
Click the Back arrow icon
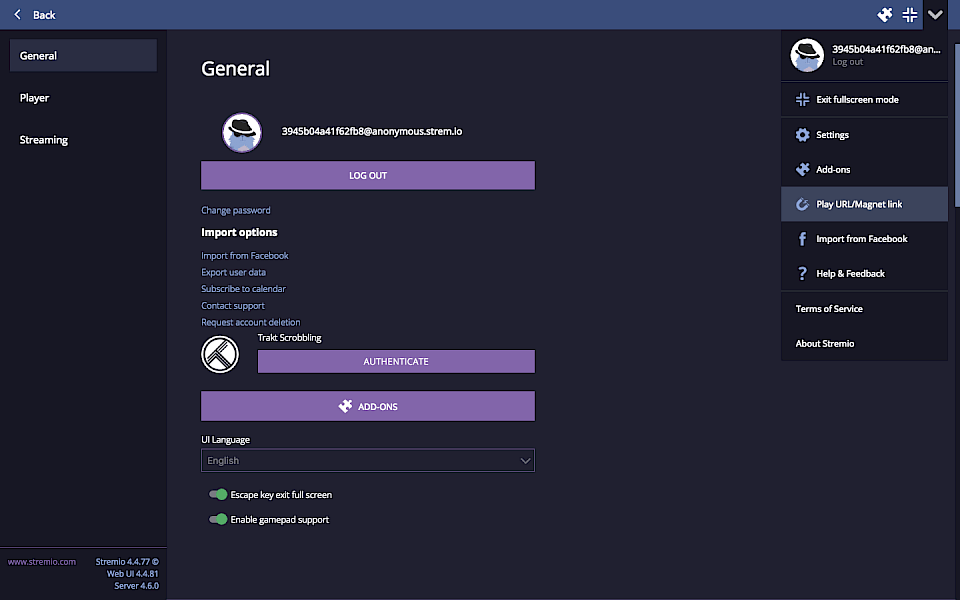click(x=18, y=15)
